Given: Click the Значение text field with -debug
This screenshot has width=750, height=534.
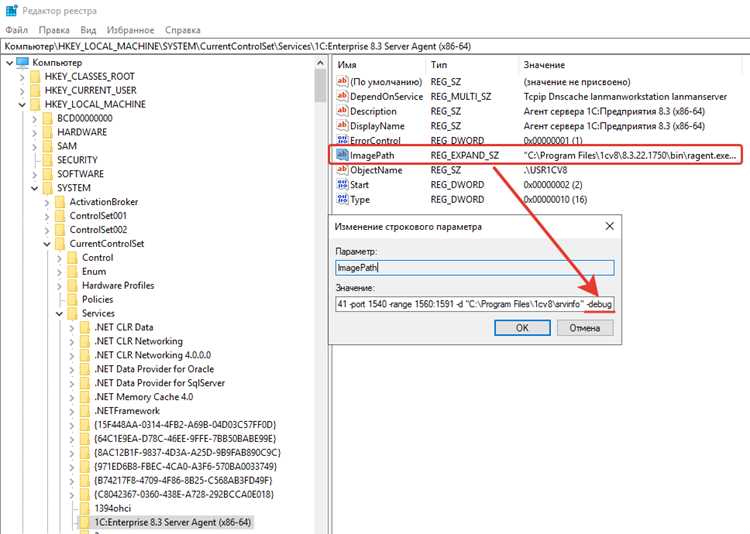Looking at the screenshot, I should (474, 304).
